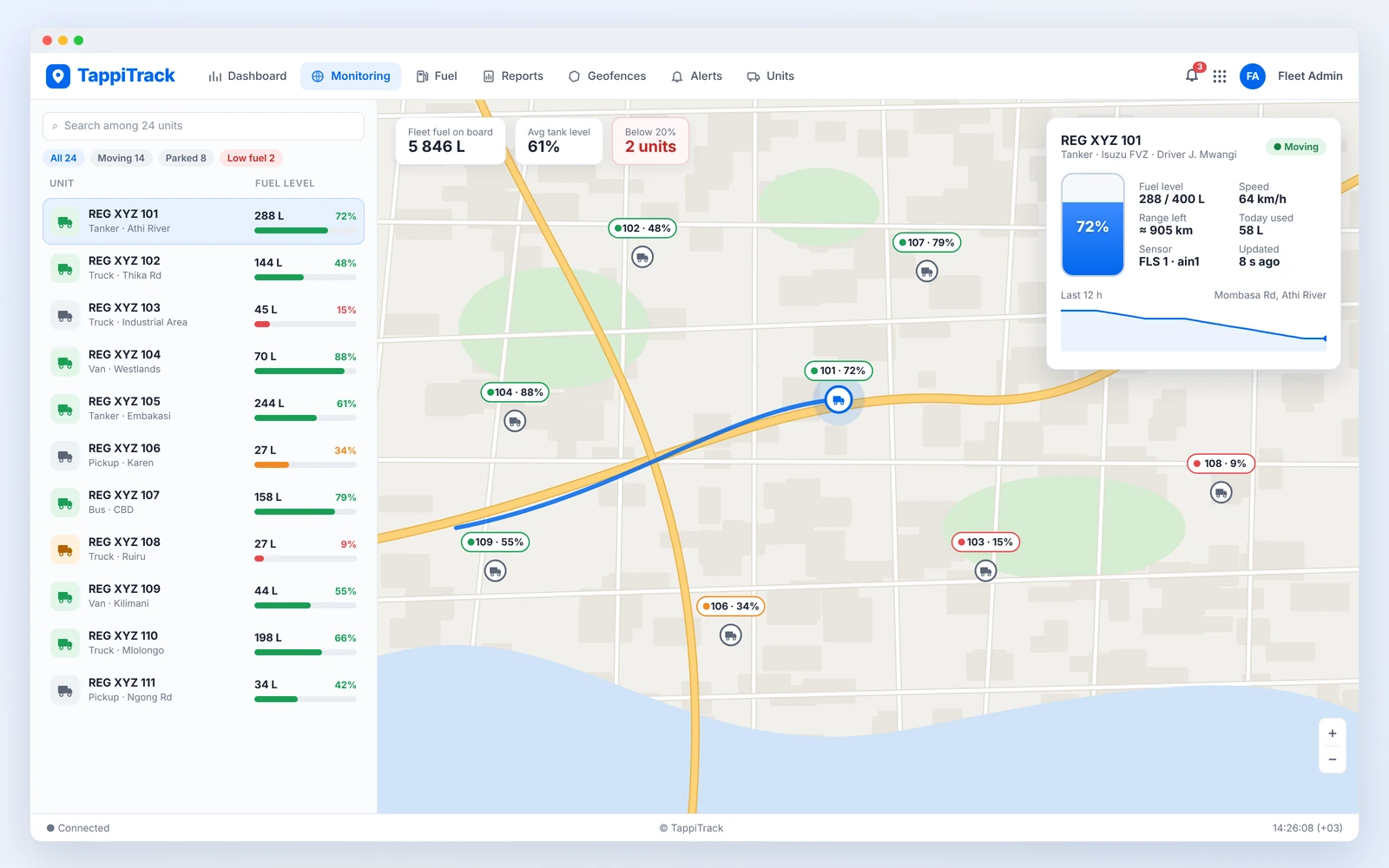Filter list by All 24
This screenshot has width=1389, height=868.
pyautogui.click(x=63, y=158)
